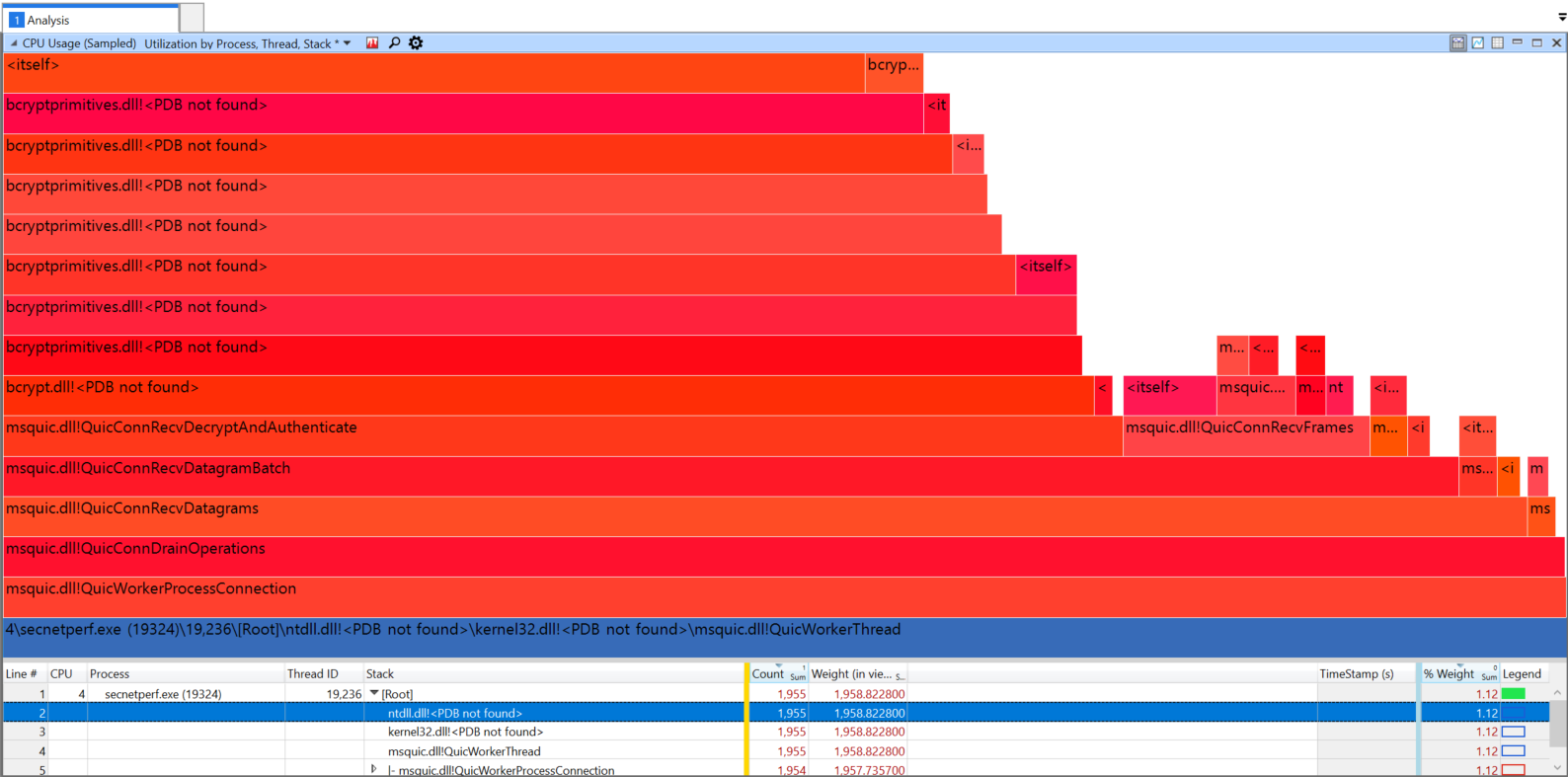Image resolution: width=1568 pixels, height=777 pixels.
Task: Switch to the Analysis tab
Action: point(91,19)
